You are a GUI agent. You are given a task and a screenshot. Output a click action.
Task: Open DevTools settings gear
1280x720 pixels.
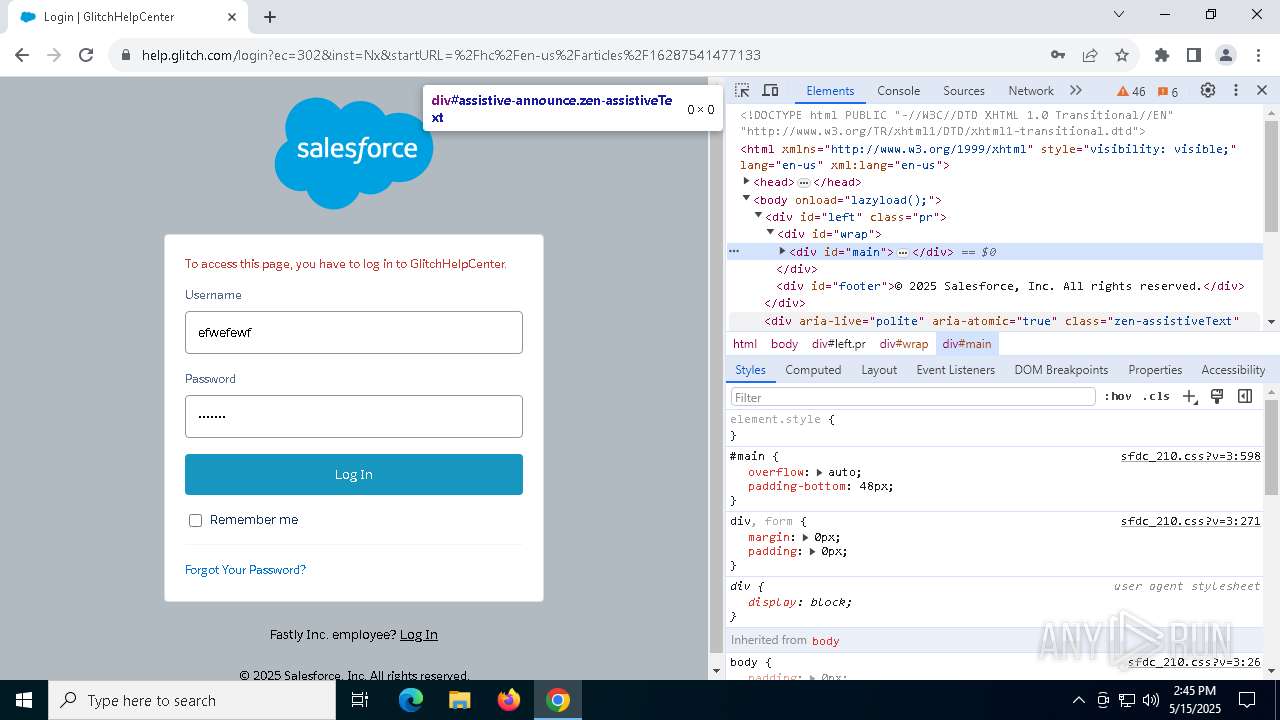coord(1208,90)
